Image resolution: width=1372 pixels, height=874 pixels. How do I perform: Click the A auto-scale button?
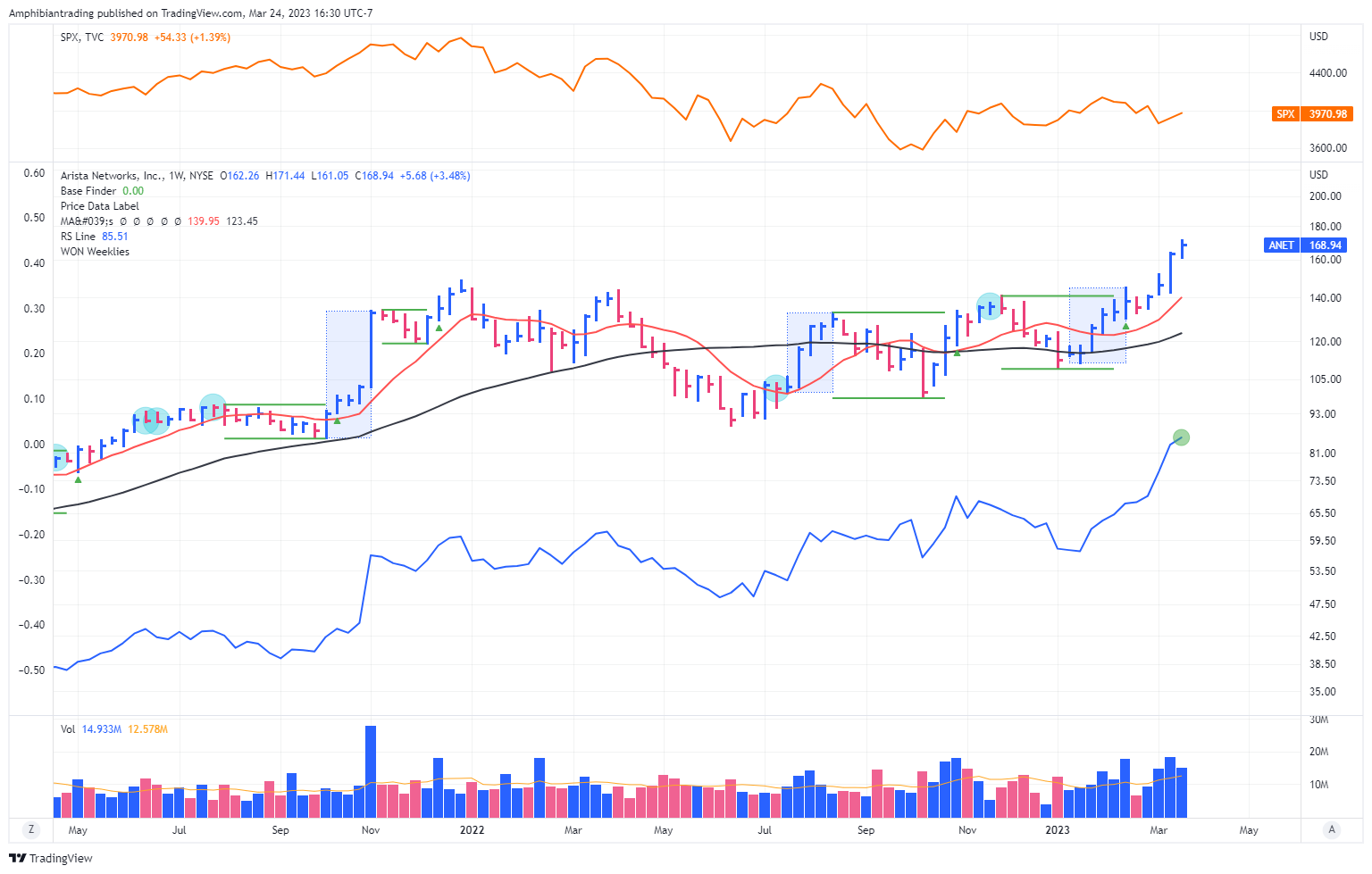point(1332,829)
